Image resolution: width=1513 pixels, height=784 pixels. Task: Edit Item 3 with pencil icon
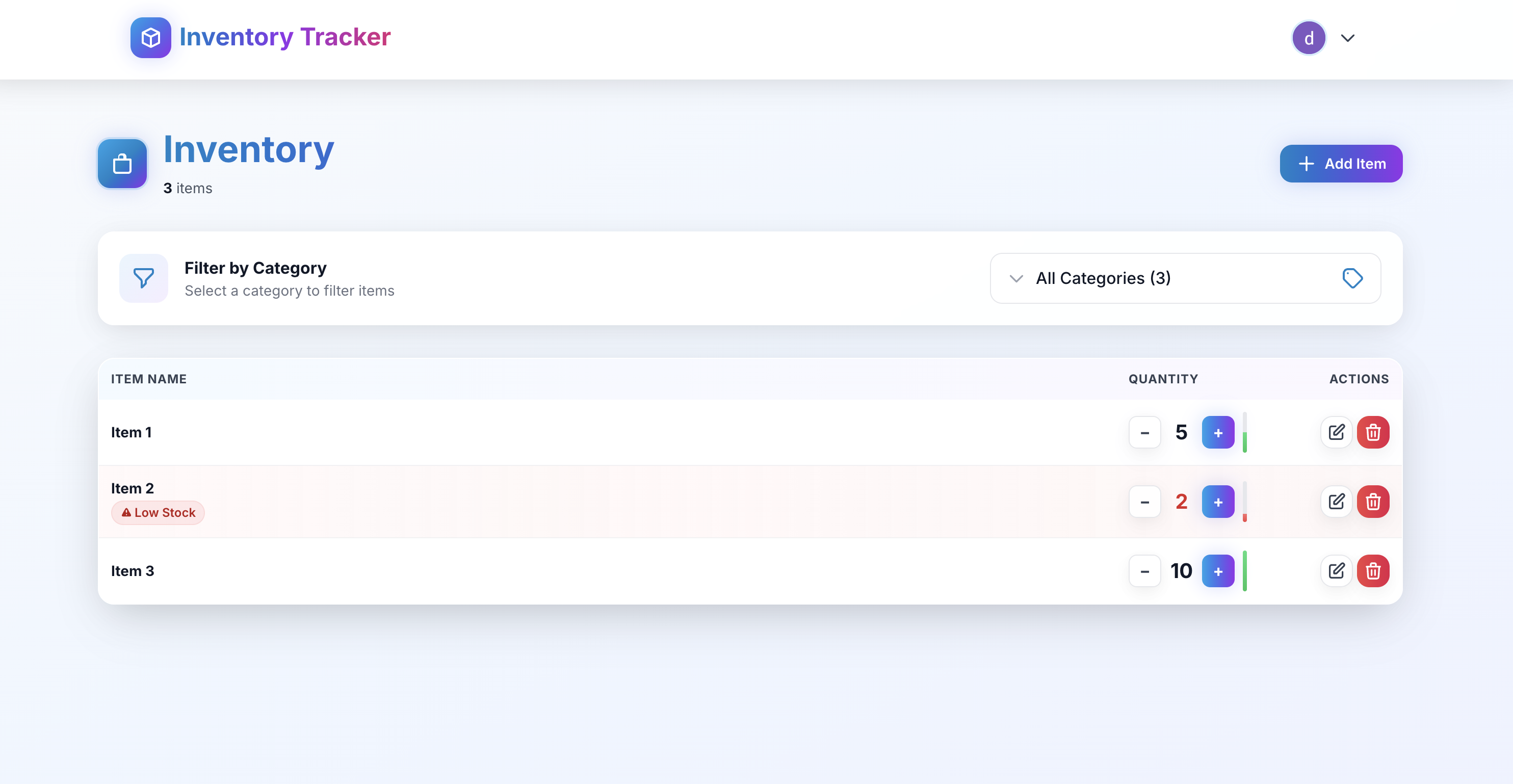point(1336,571)
